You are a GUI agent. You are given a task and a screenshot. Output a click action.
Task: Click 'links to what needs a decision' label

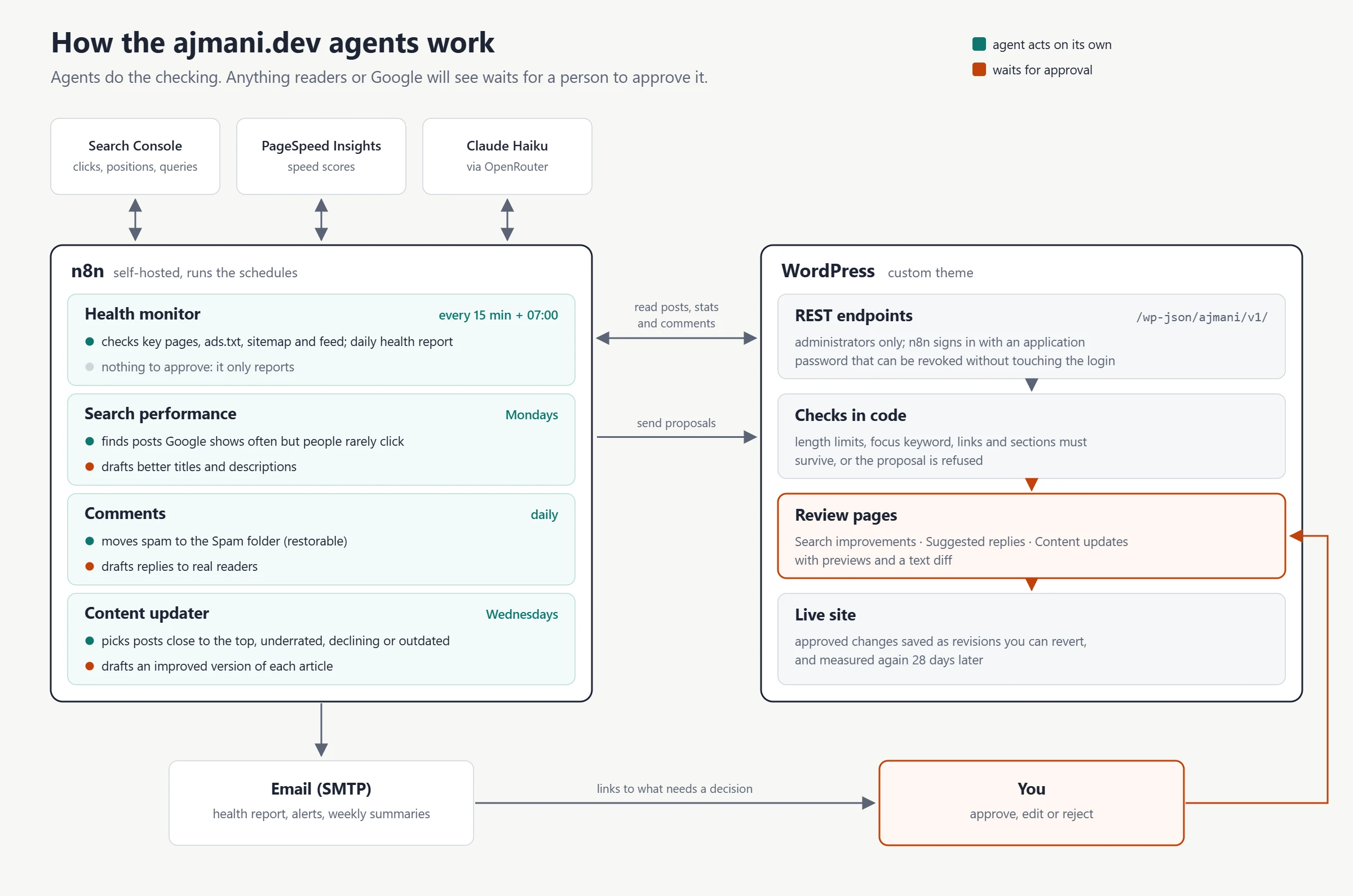tap(674, 788)
